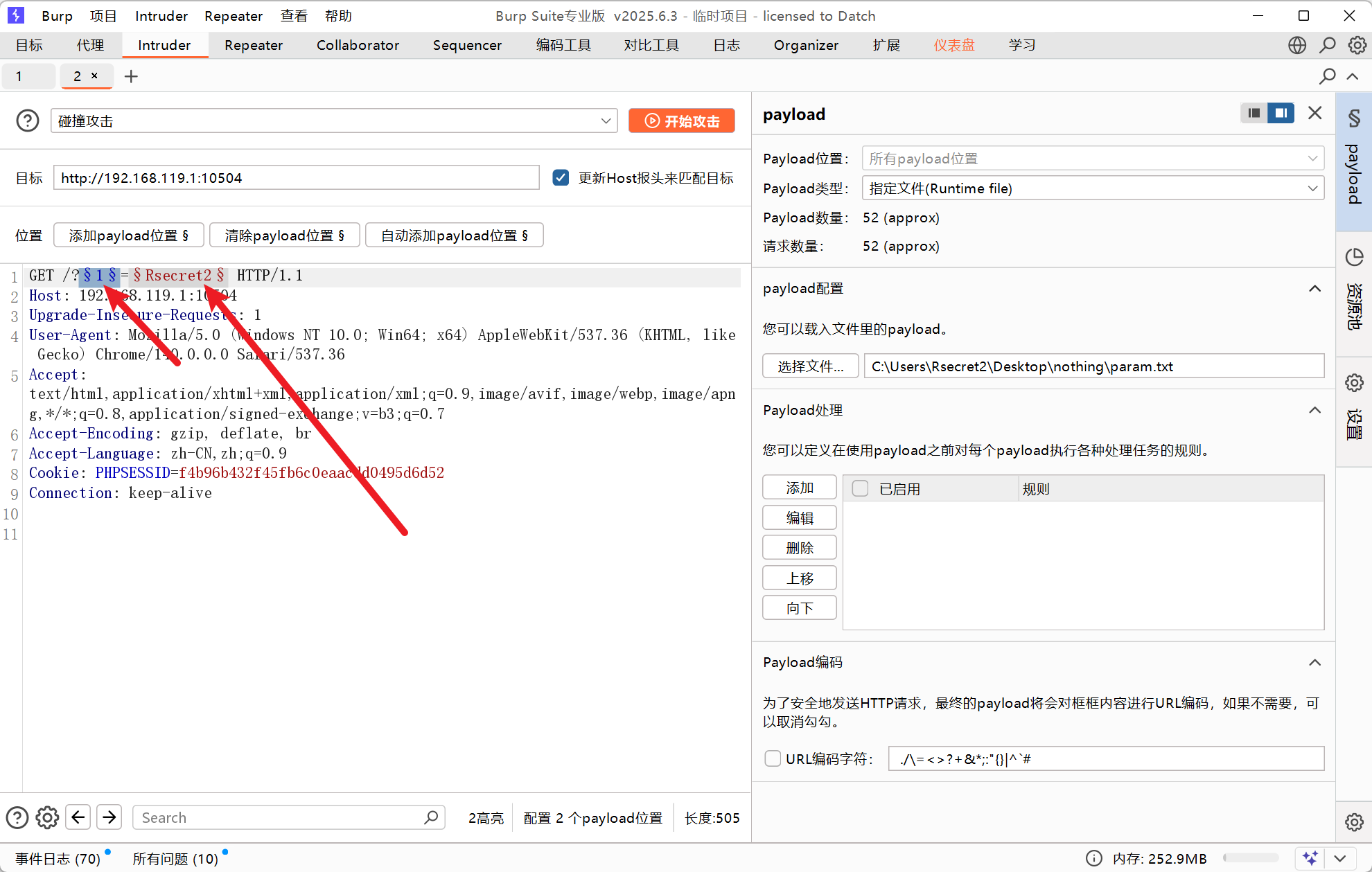Open the settings gear in top-right toolbar
This screenshot has height=872, width=1372.
[x=1357, y=46]
